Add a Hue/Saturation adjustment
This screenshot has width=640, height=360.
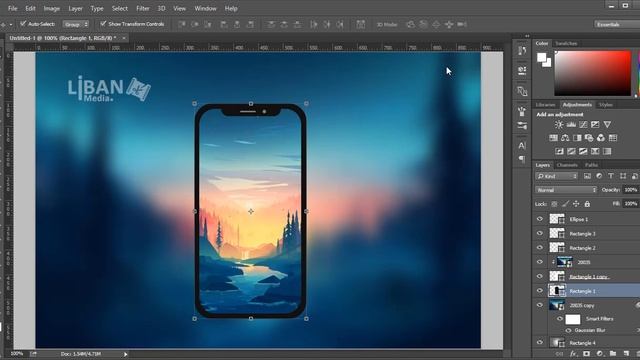coord(553,138)
